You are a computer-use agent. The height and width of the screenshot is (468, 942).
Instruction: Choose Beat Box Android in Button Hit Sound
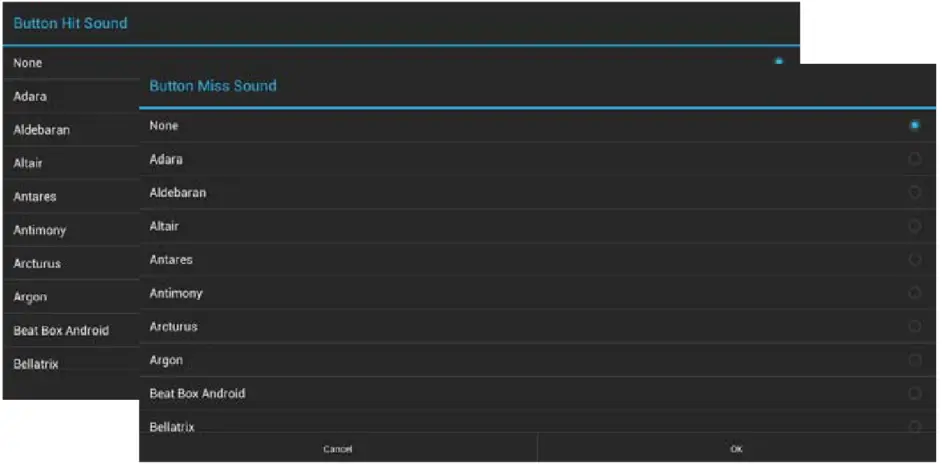click(x=61, y=331)
